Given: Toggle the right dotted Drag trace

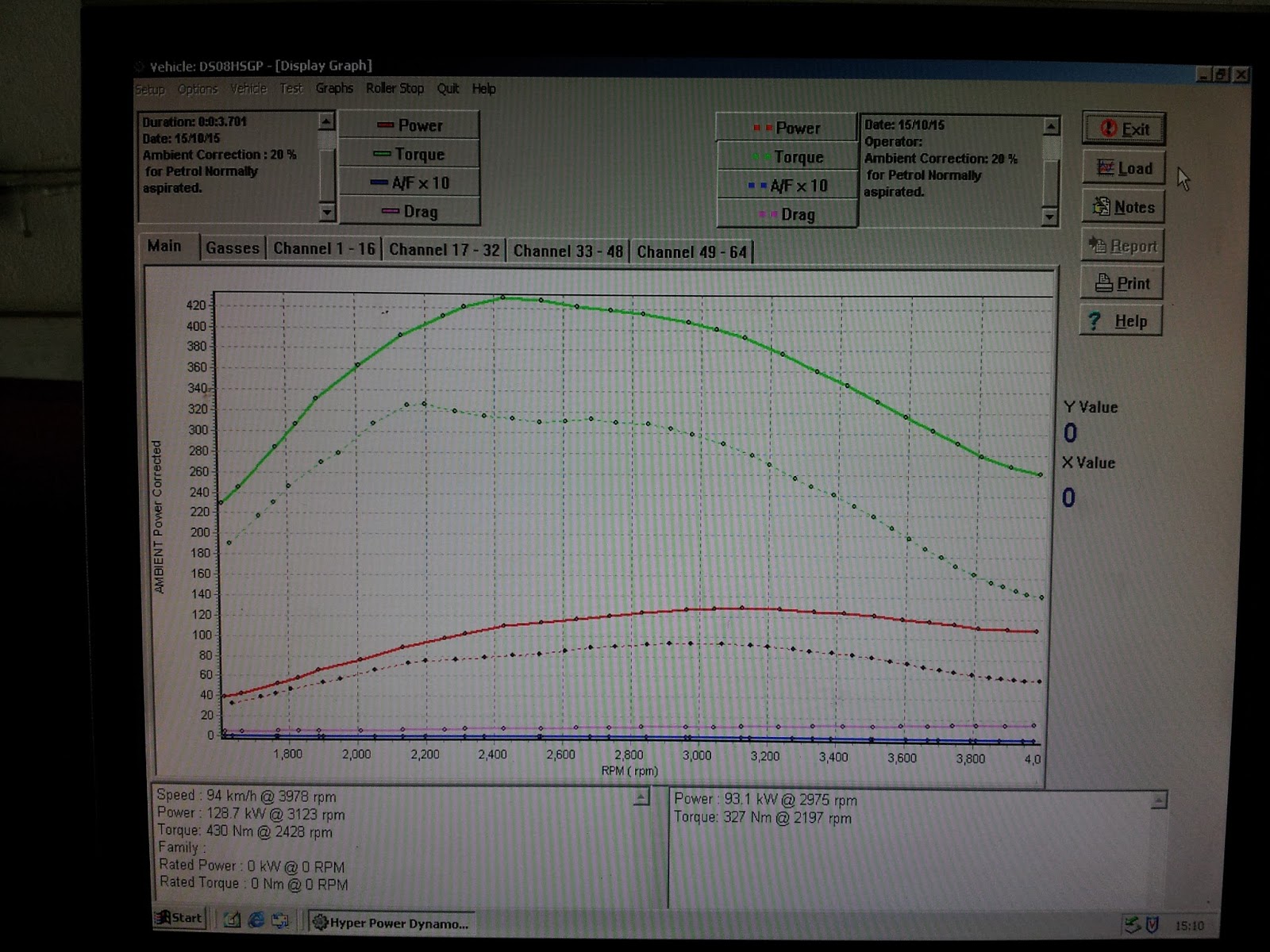Looking at the screenshot, I should pyautogui.click(x=787, y=213).
